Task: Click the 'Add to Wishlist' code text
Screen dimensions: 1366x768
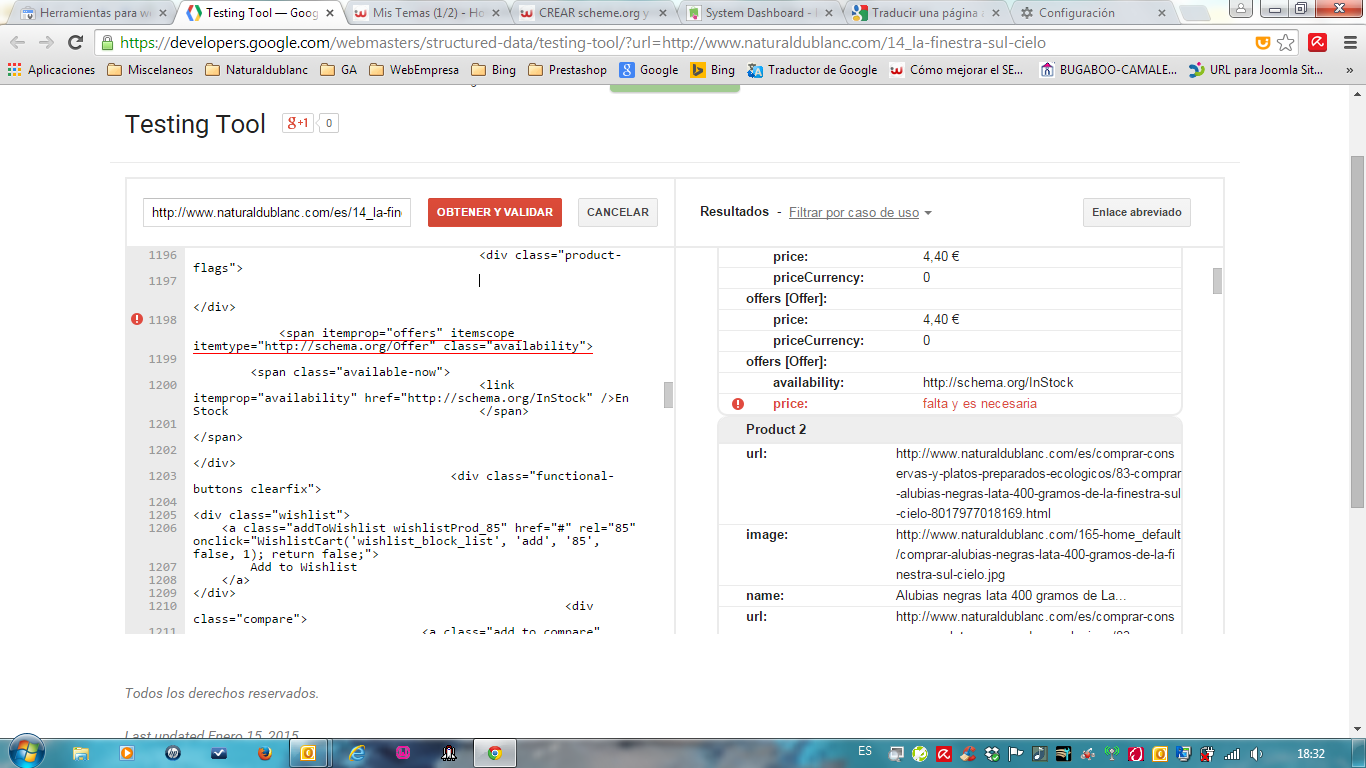Action: click(303, 567)
